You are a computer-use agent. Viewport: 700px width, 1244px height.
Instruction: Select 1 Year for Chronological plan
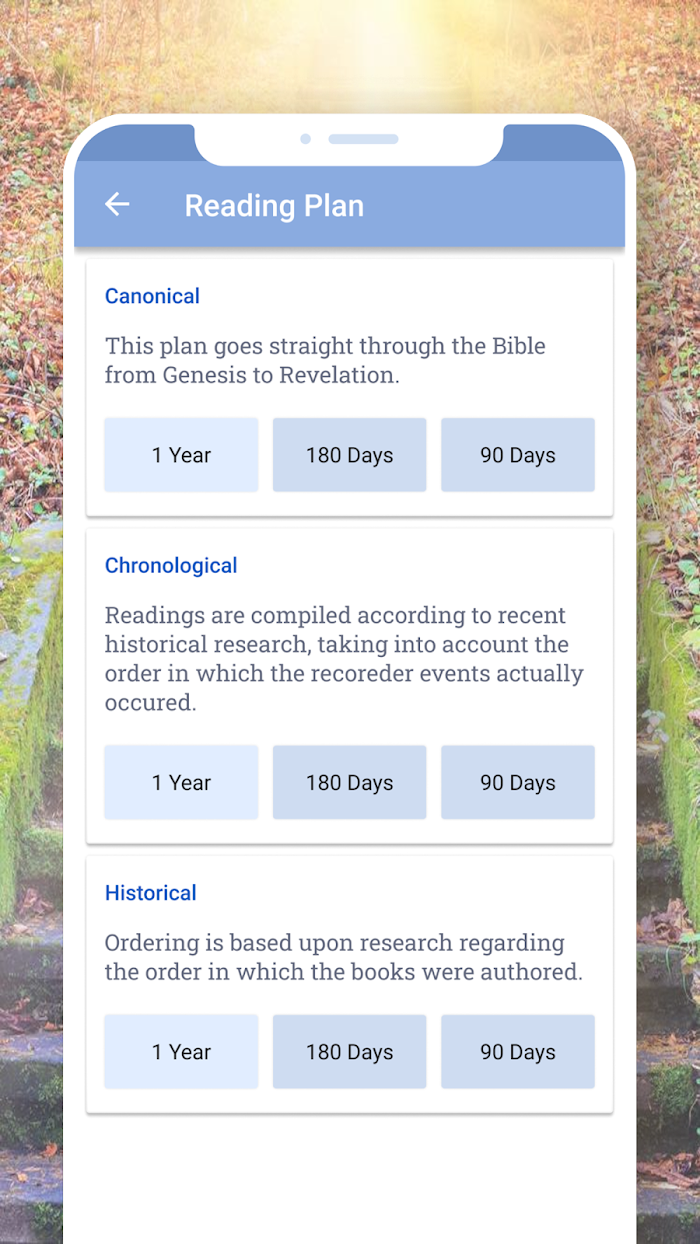181,782
